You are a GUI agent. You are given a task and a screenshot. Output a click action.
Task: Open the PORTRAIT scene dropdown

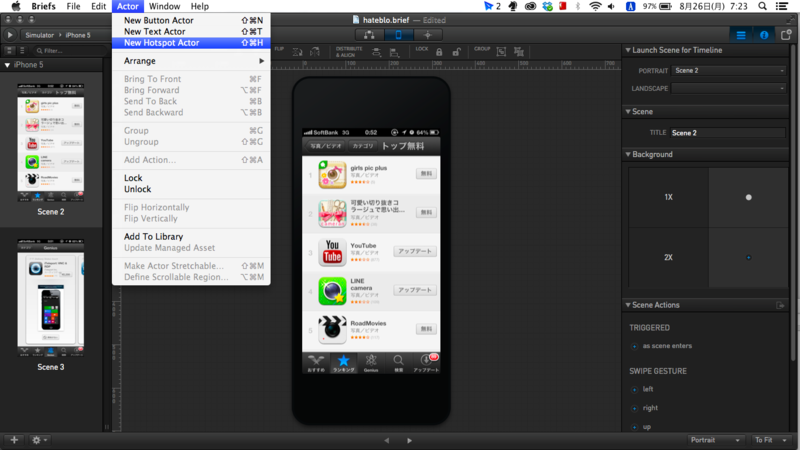pos(729,70)
